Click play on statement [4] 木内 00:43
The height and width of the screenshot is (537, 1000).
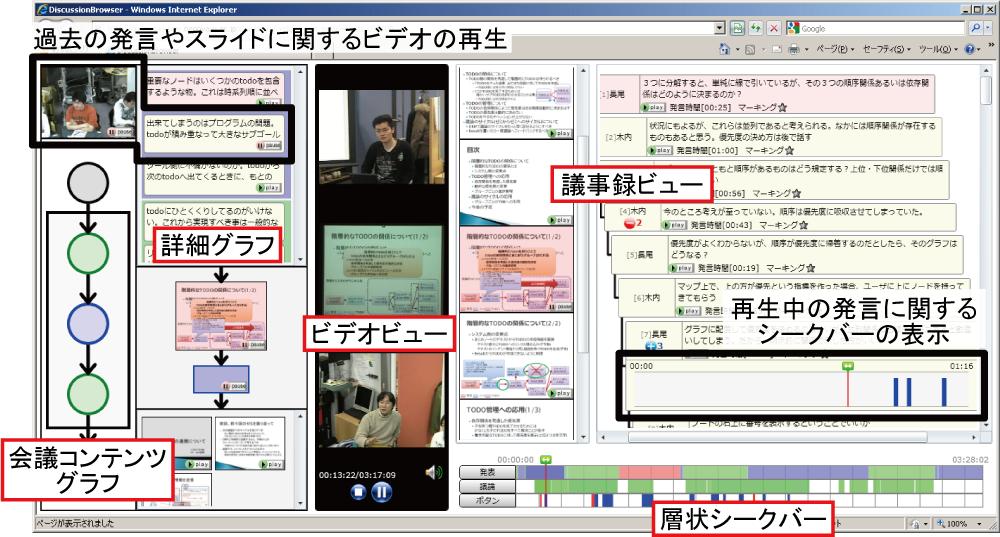click(675, 225)
